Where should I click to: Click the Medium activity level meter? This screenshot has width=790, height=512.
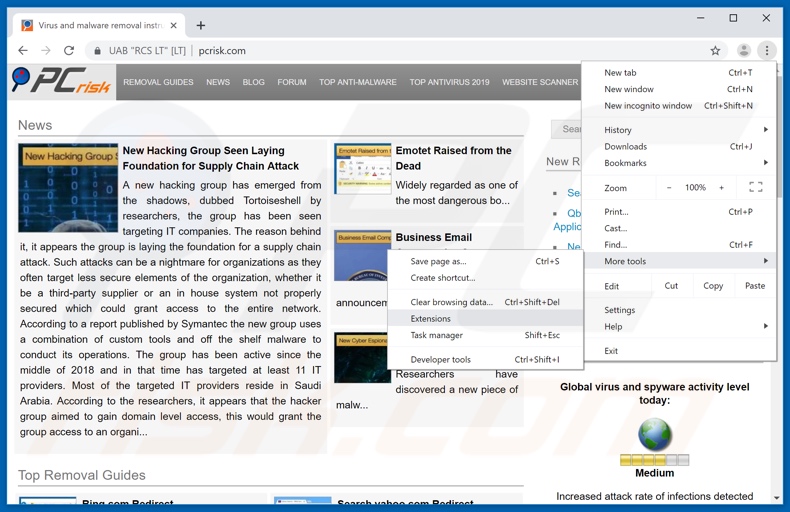(x=654, y=460)
